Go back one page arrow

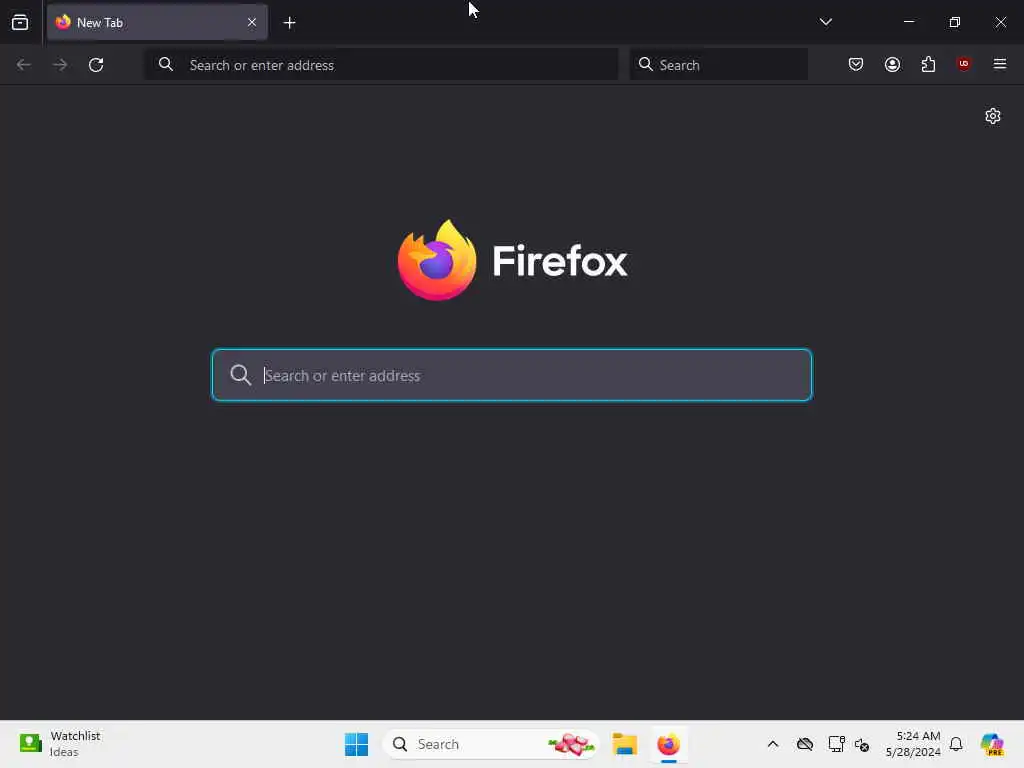(24, 65)
